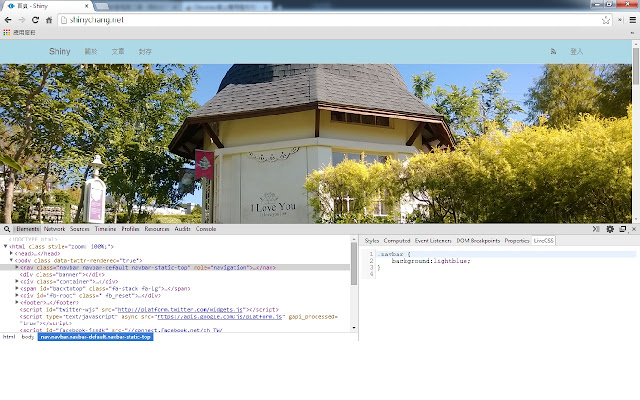Open the apps shortcut in bookmarks bar
640x400 pixels.
point(19,32)
